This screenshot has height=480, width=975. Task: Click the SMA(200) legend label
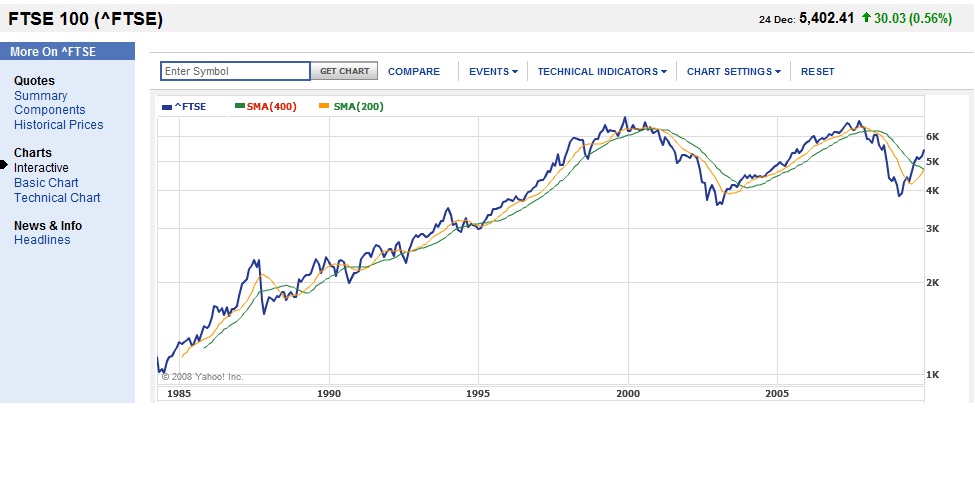point(359,107)
